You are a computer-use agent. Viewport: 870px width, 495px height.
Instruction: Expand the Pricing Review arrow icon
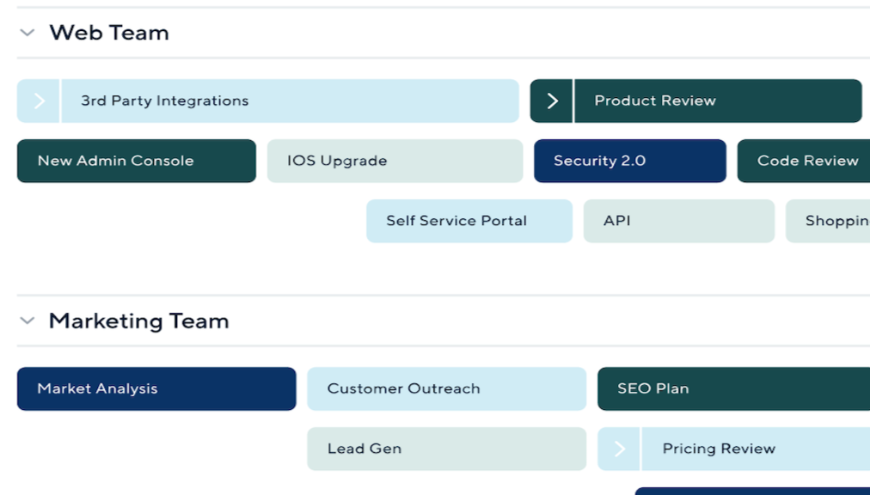point(619,449)
